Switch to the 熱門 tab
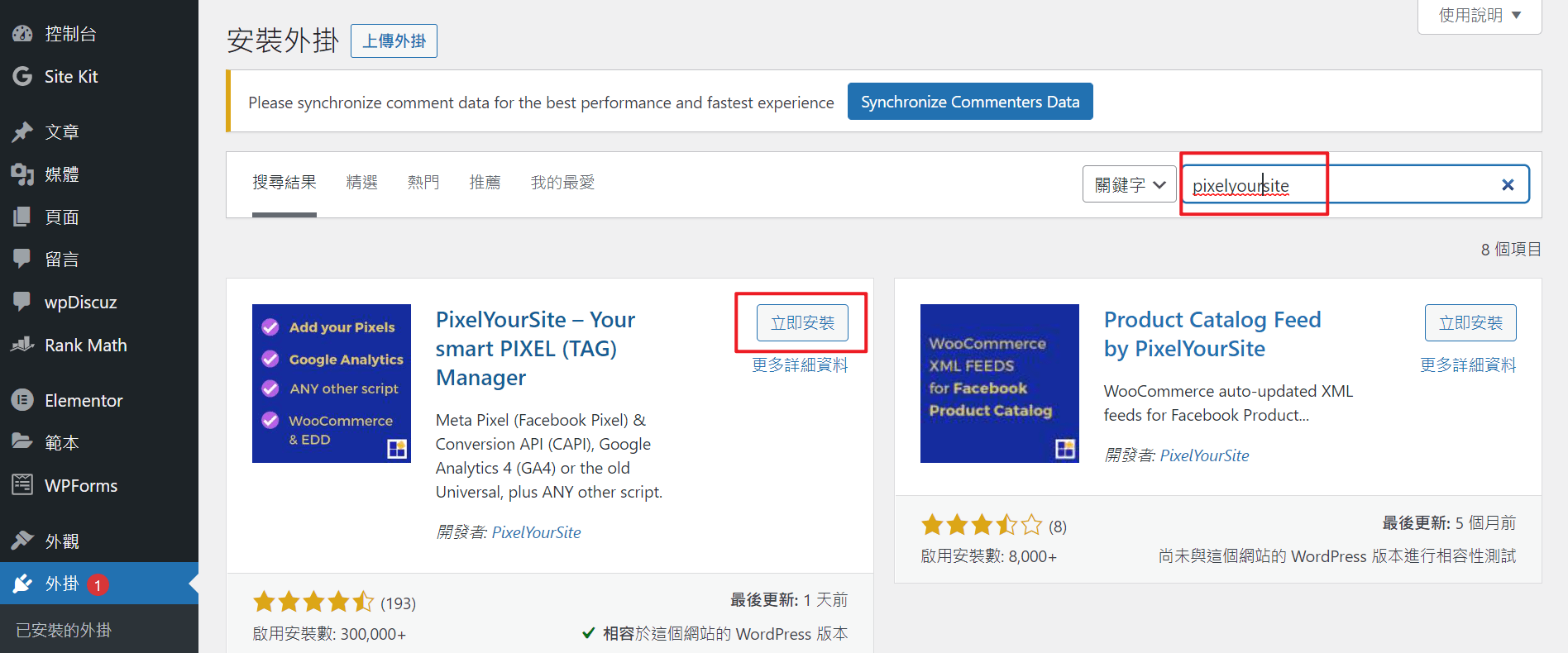1568x653 pixels. coord(423,183)
